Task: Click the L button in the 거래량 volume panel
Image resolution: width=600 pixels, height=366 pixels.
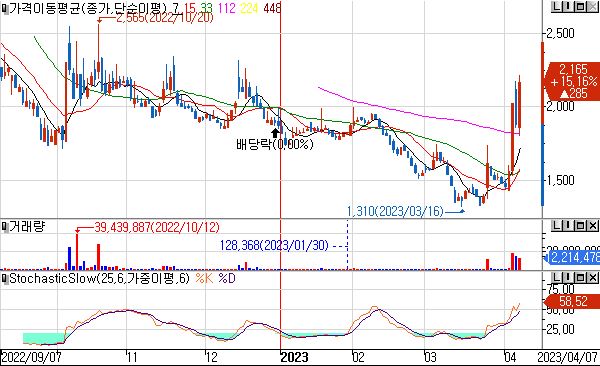Action: click(556, 226)
